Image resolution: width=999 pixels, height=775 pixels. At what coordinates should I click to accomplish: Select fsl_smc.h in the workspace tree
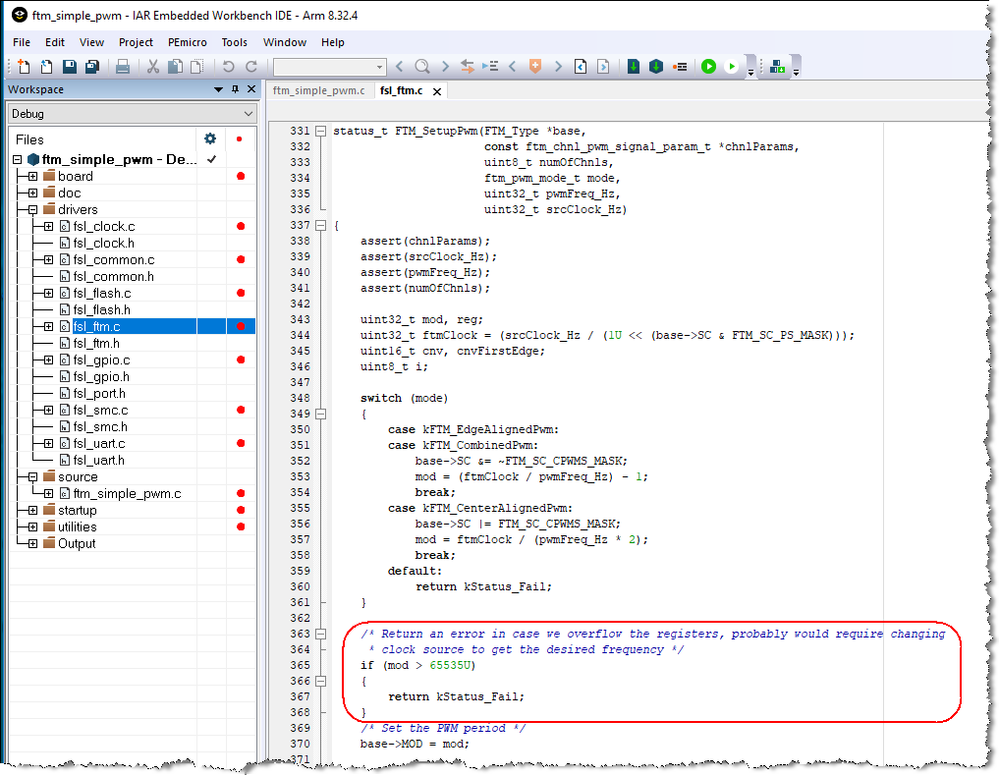(100, 427)
